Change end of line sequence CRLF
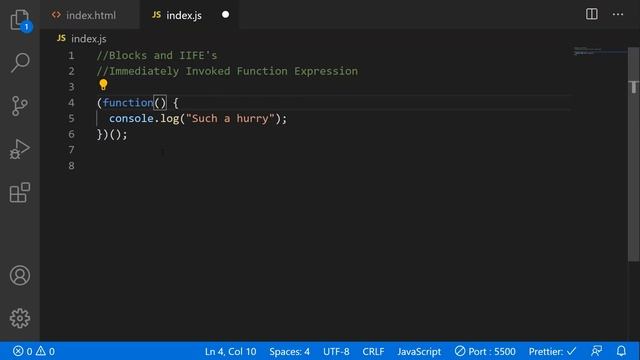Image resolution: width=640 pixels, height=360 pixels. [x=373, y=351]
